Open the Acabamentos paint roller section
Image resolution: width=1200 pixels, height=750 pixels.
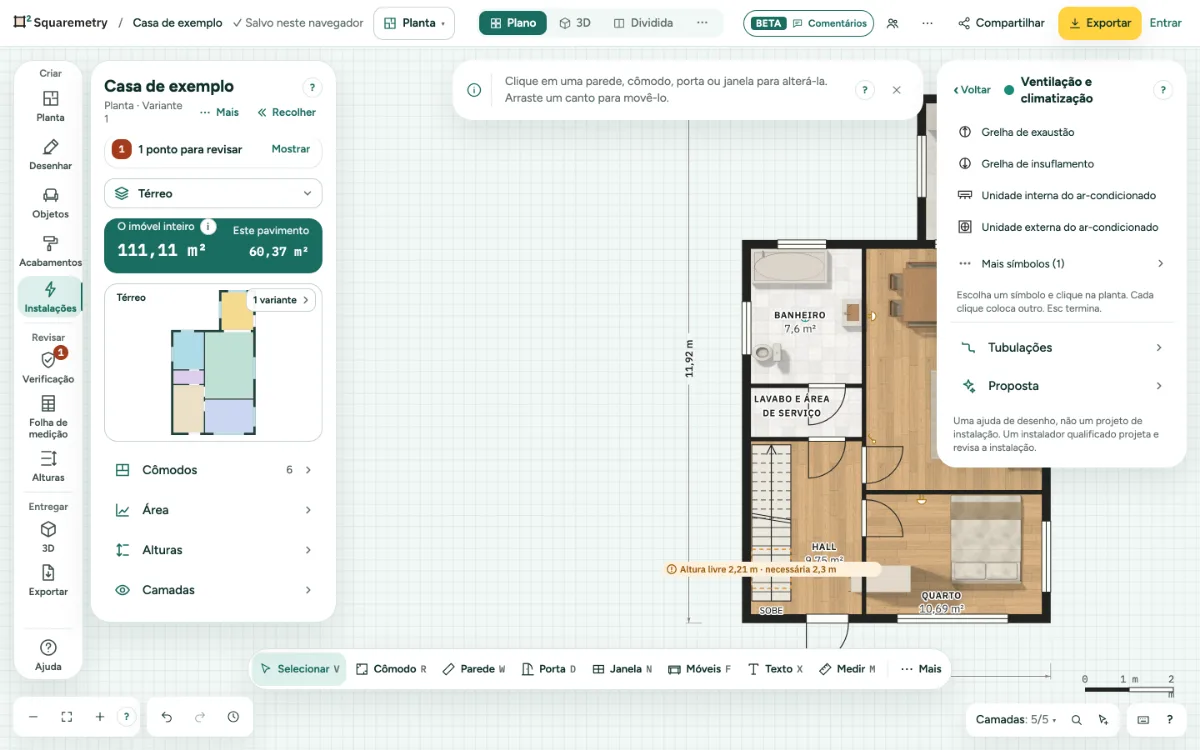50,251
